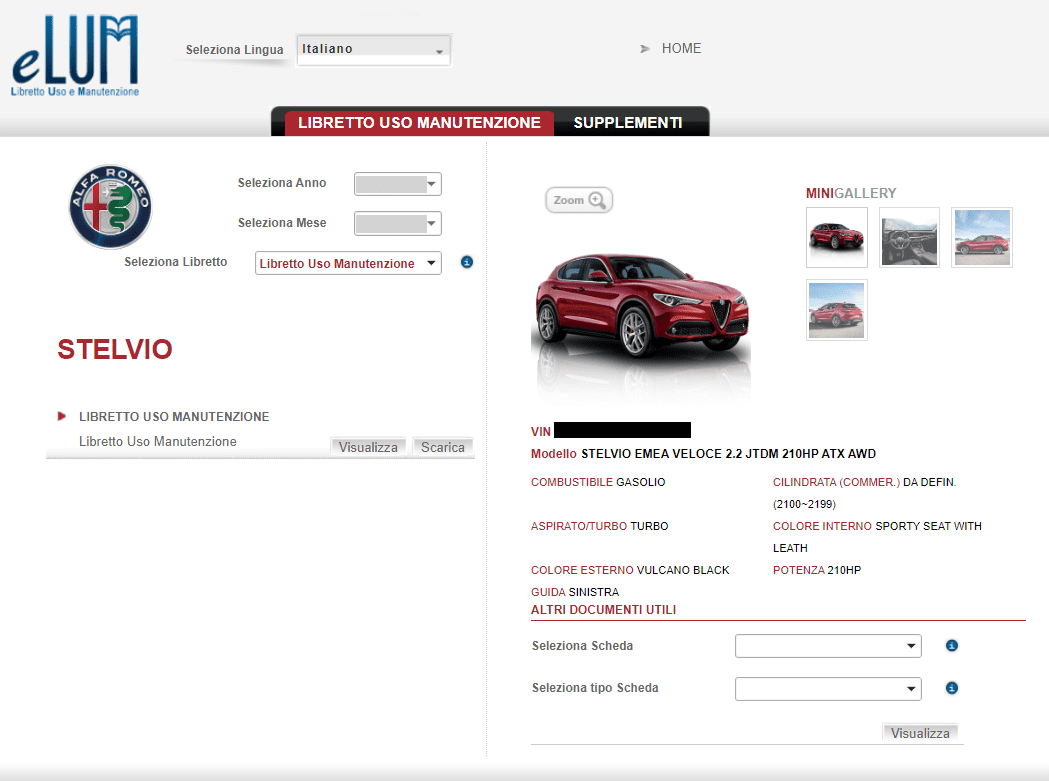Open info icon beside Seleziona tipo Scheda

951,688
